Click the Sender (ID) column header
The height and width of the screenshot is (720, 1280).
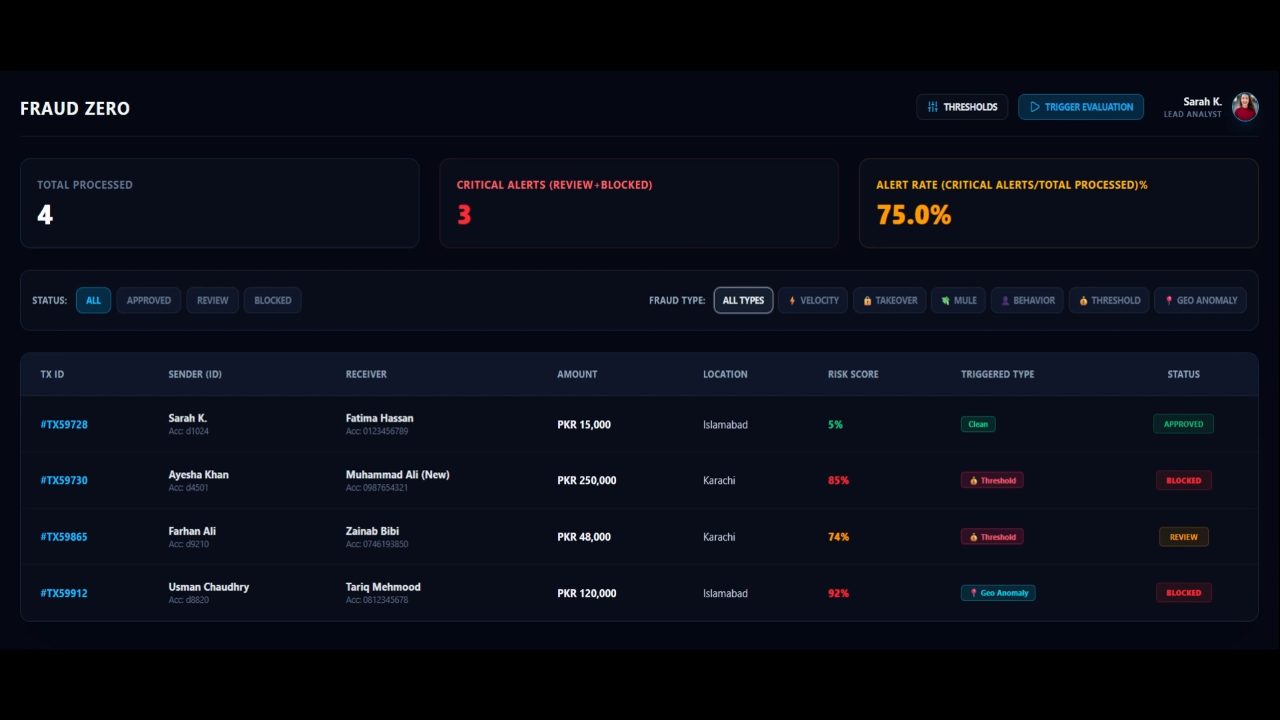(195, 374)
